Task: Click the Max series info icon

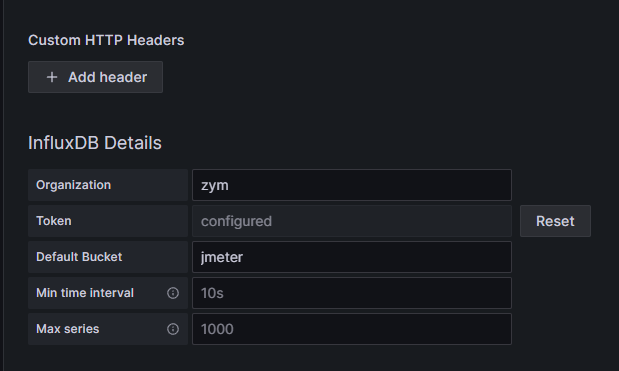Action: [173, 329]
